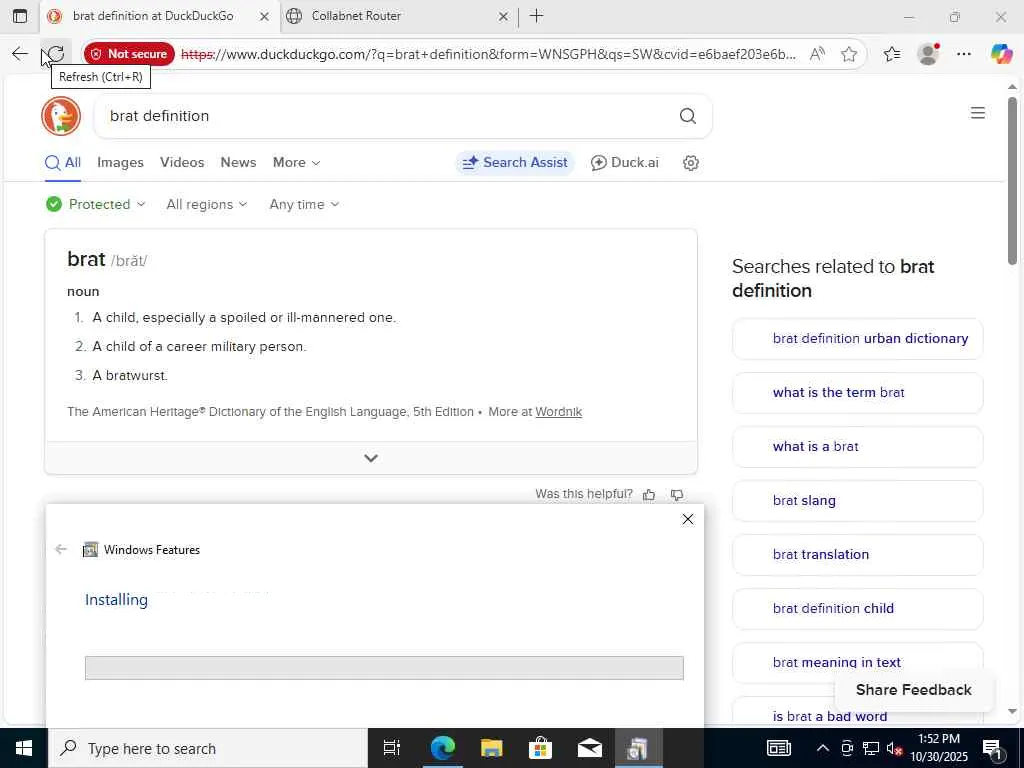
Task: Open the DuckDuckGo hamburger menu
Action: coord(978,113)
